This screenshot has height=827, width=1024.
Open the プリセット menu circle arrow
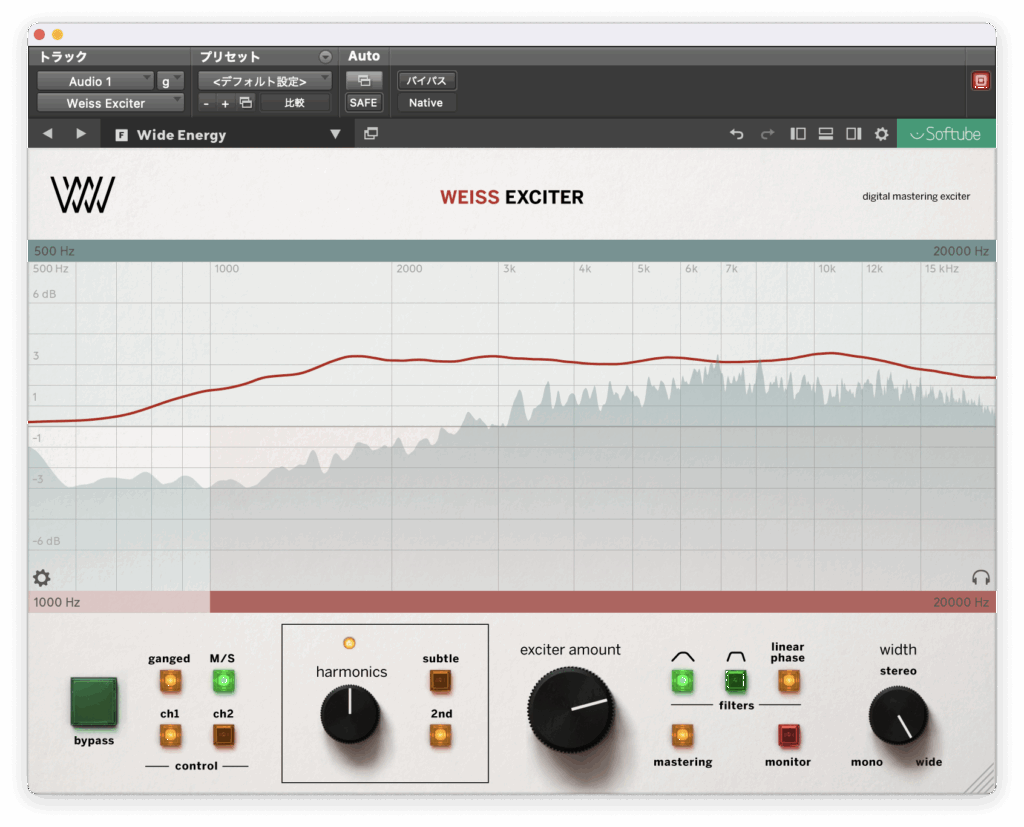[325, 57]
